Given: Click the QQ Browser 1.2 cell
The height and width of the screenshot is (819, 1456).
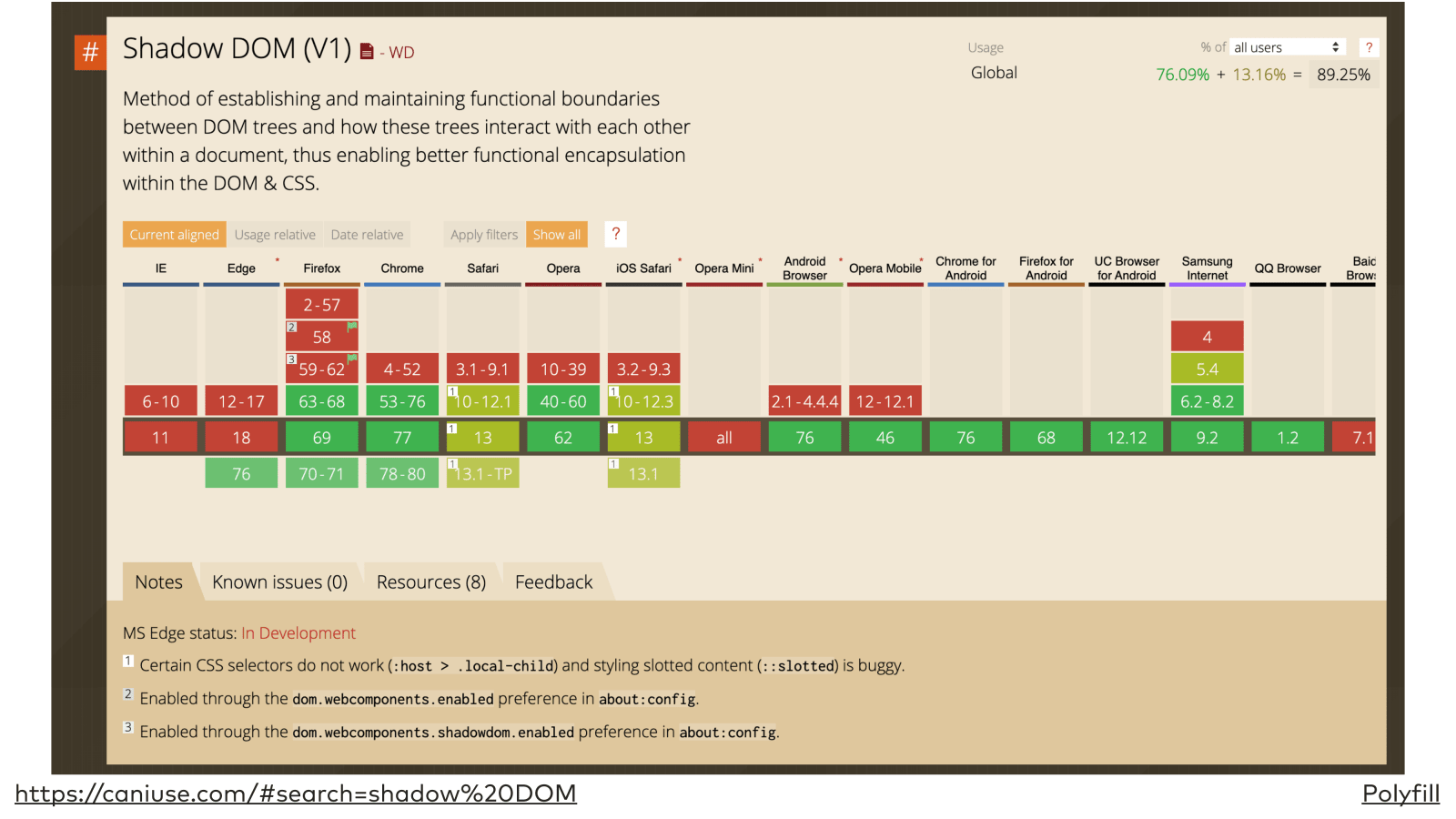Looking at the screenshot, I should (x=1288, y=438).
